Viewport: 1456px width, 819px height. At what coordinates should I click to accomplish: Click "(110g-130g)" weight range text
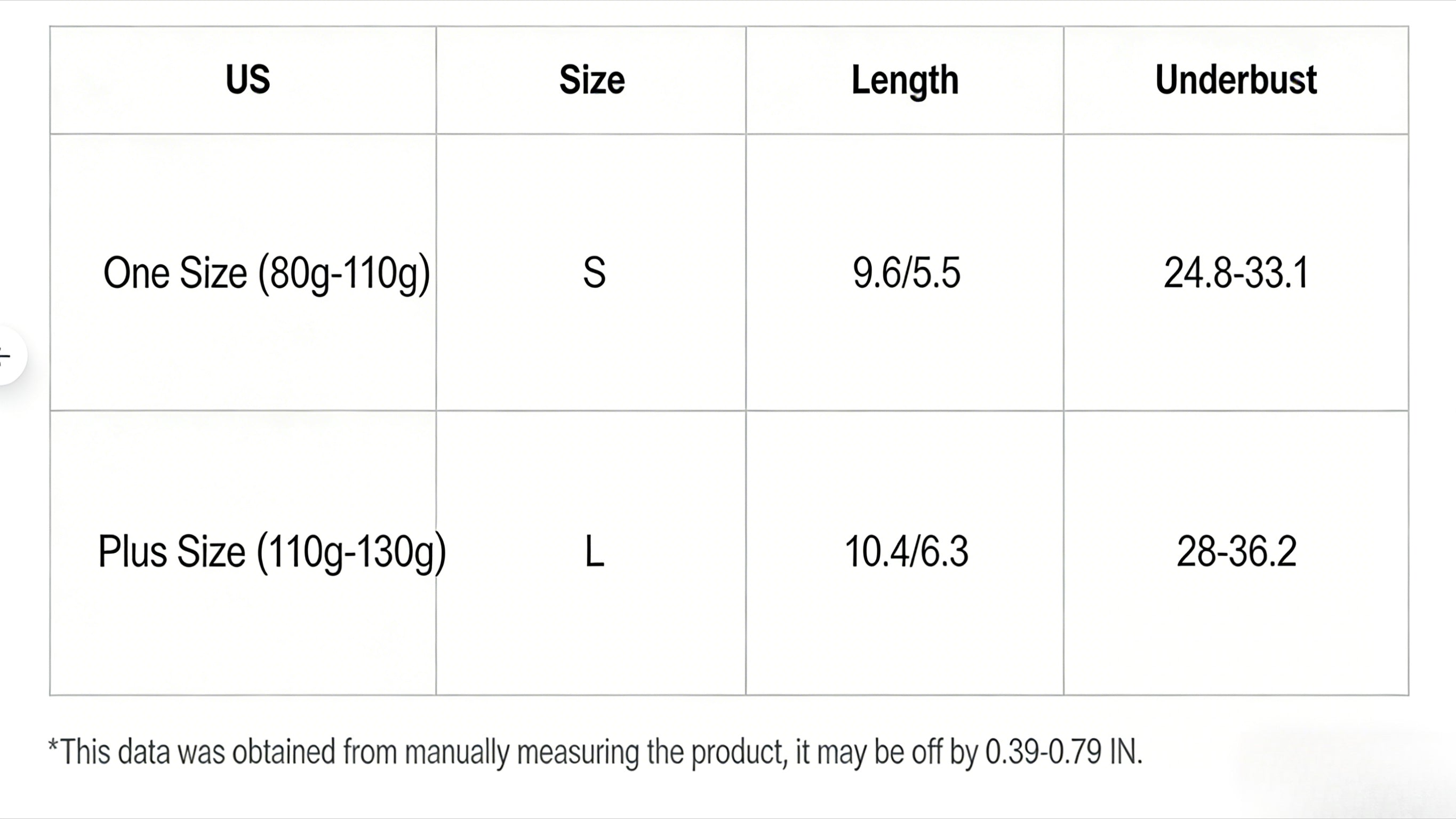pyautogui.click(x=351, y=553)
